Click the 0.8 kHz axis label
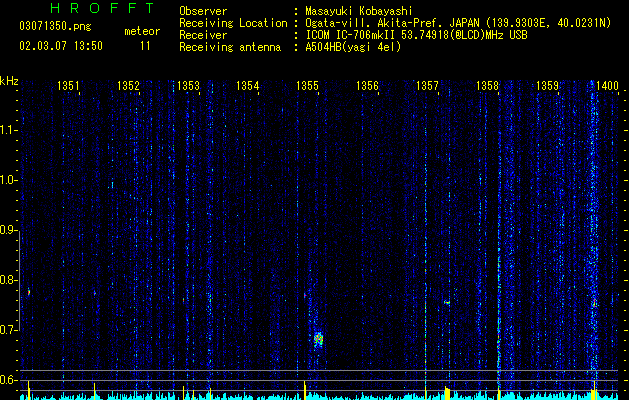 point(8,280)
